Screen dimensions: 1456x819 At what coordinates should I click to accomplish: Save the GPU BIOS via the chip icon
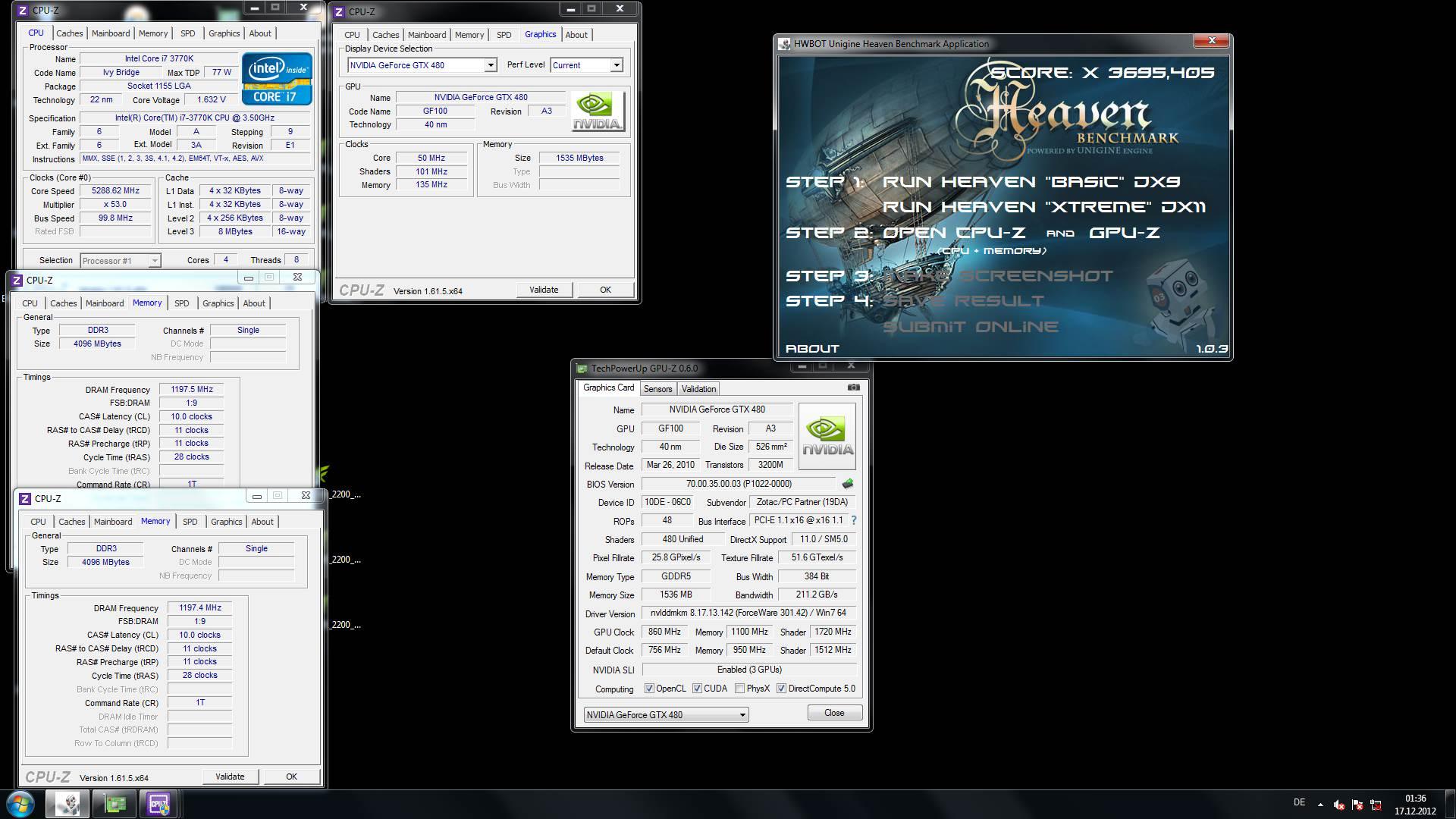847,483
